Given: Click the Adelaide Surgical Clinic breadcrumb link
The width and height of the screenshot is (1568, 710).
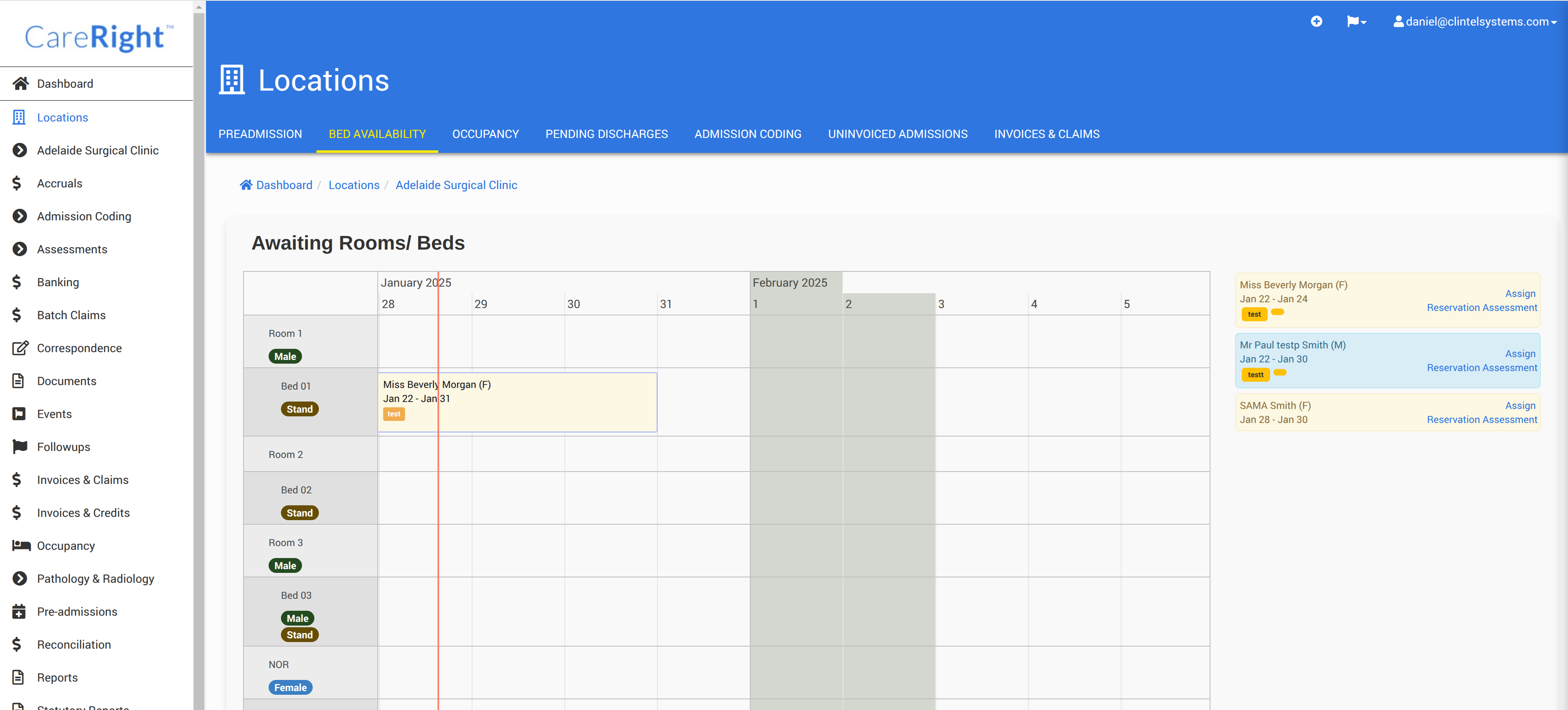Looking at the screenshot, I should tap(456, 185).
